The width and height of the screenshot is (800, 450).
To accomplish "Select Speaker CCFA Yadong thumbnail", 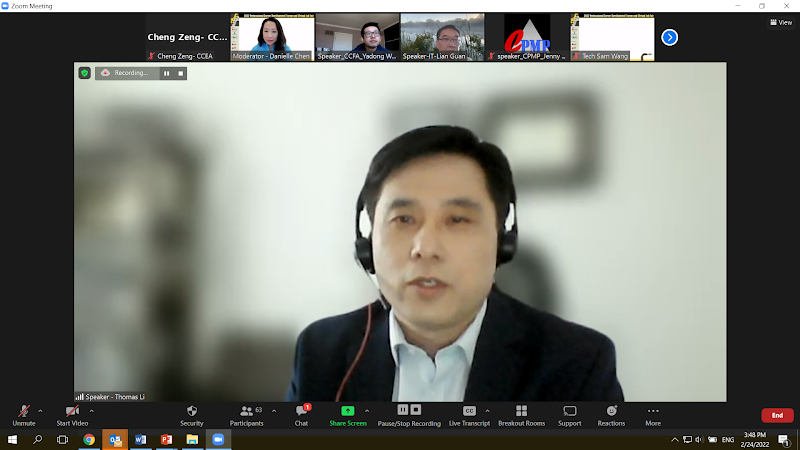I will click(x=357, y=37).
